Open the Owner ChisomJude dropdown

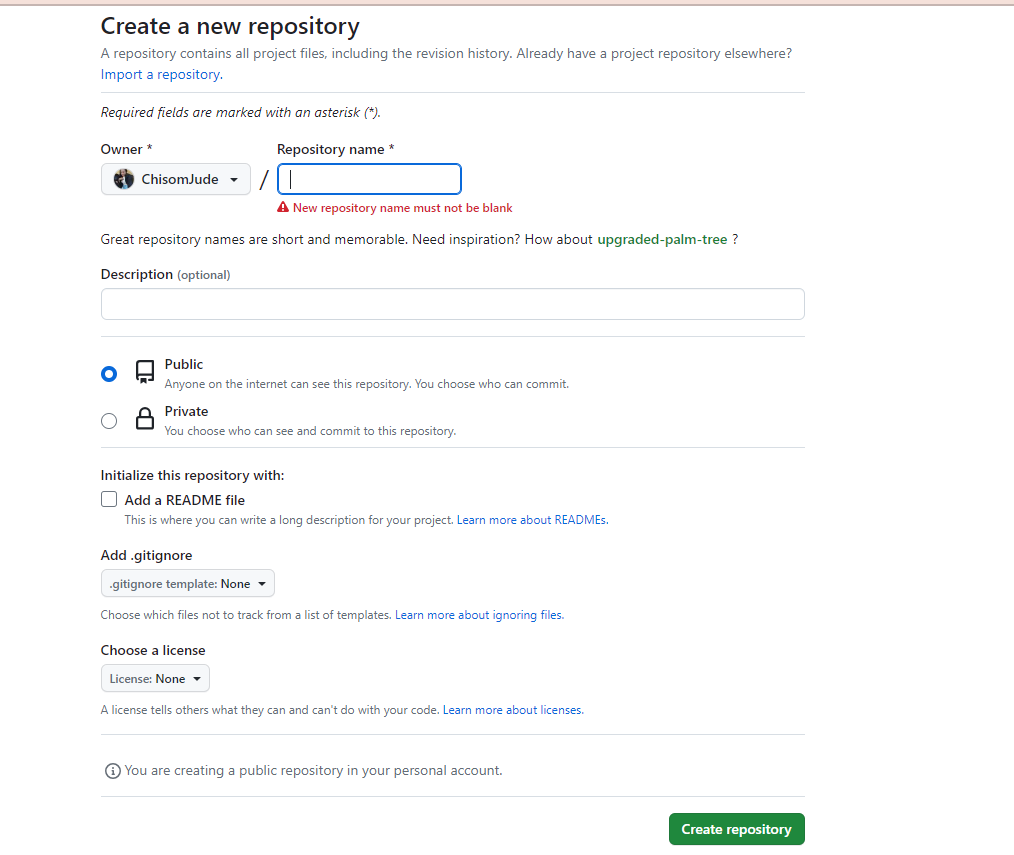click(176, 180)
